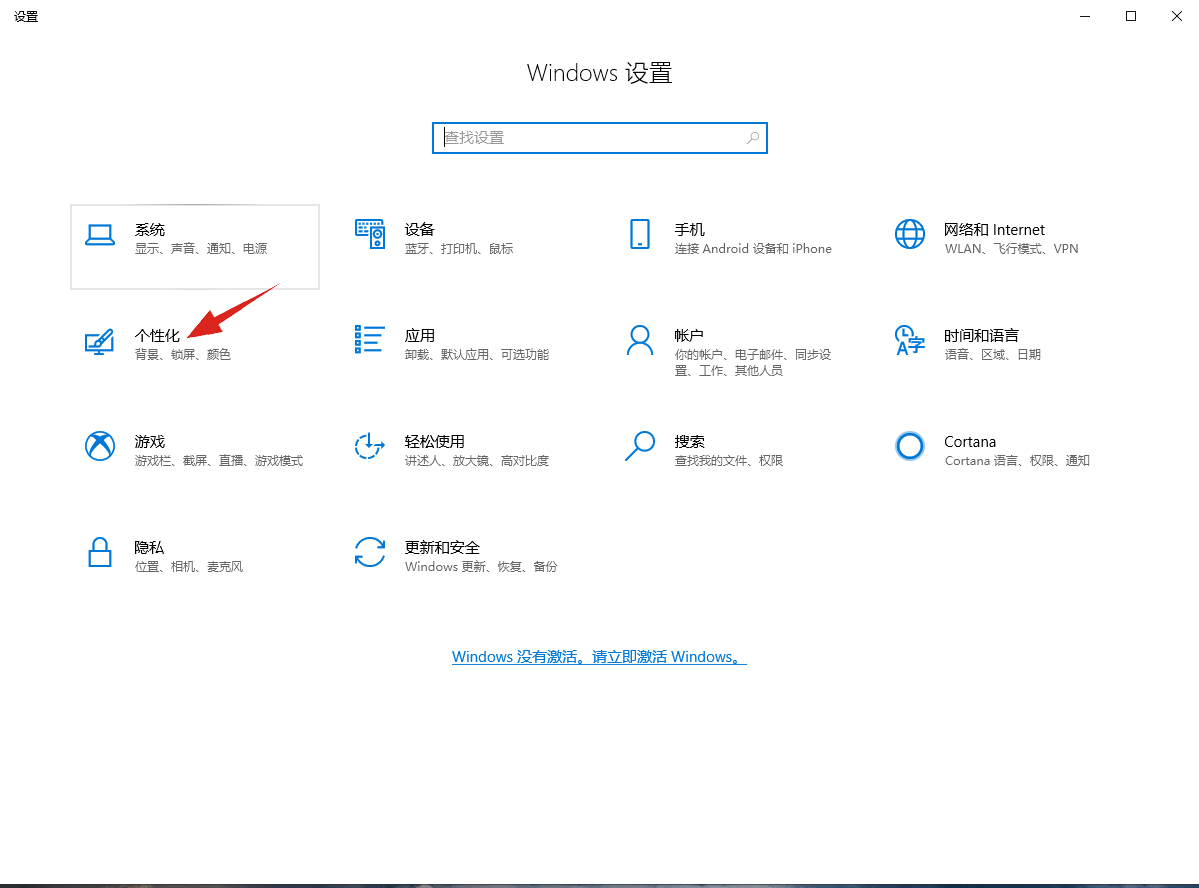Screen dimensions: 1199x888
Task: Click the 设备 keyboard and speaker icon
Action: [x=369, y=234]
